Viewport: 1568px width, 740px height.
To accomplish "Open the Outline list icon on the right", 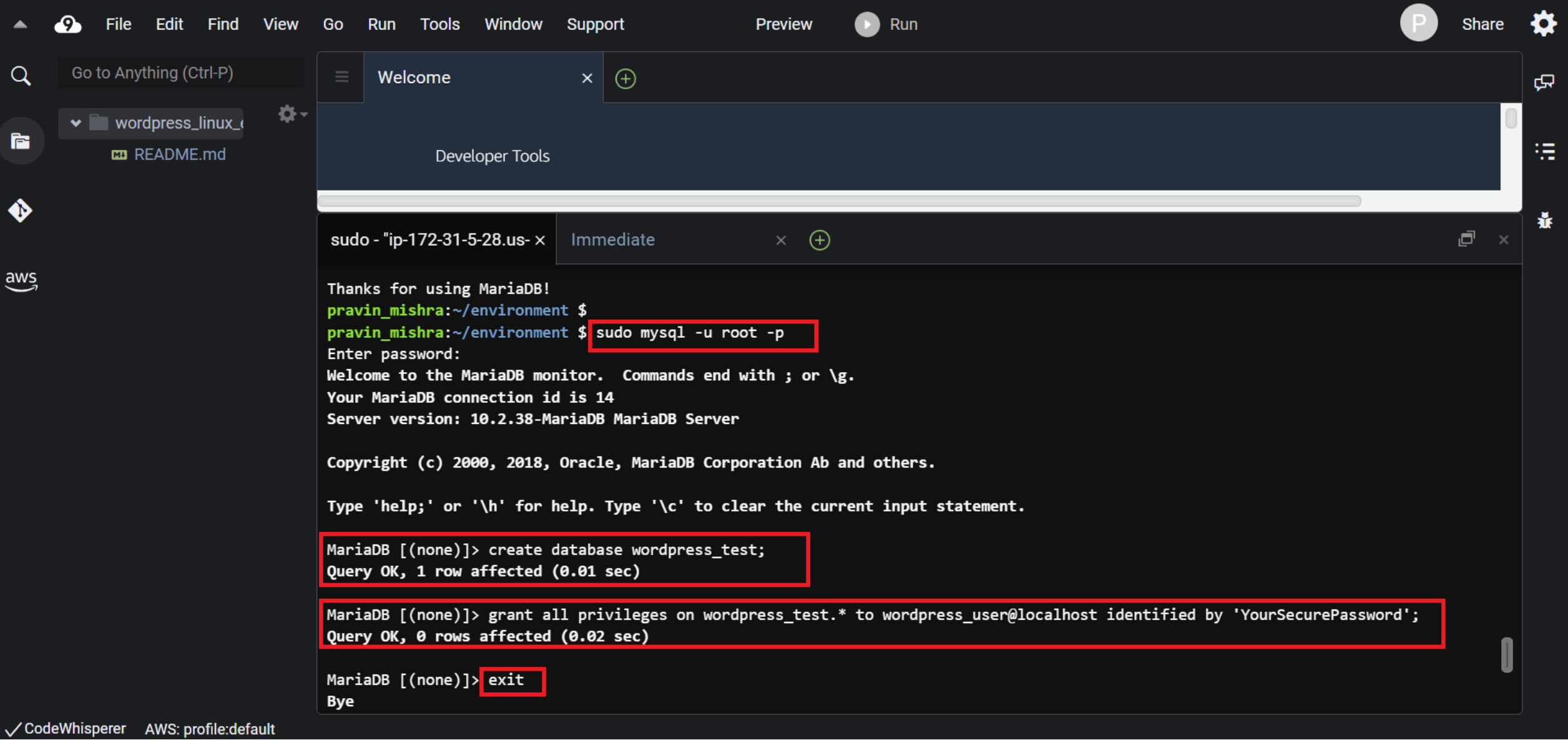I will tap(1545, 151).
